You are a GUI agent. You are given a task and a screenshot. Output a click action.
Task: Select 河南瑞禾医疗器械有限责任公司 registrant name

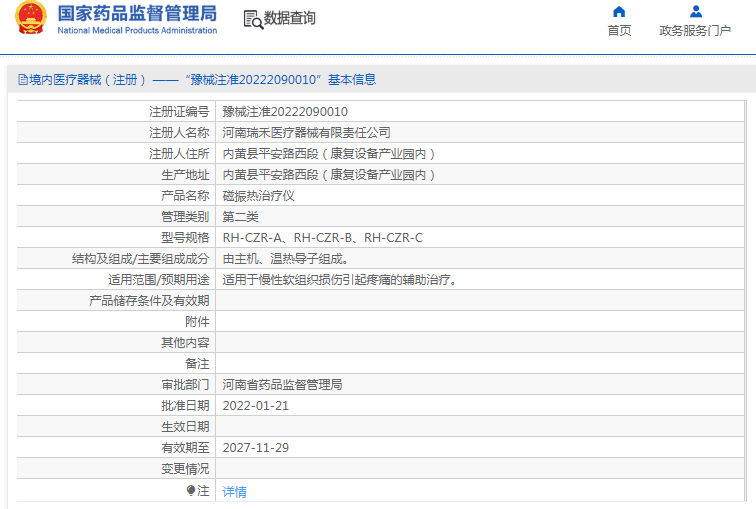pos(306,133)
